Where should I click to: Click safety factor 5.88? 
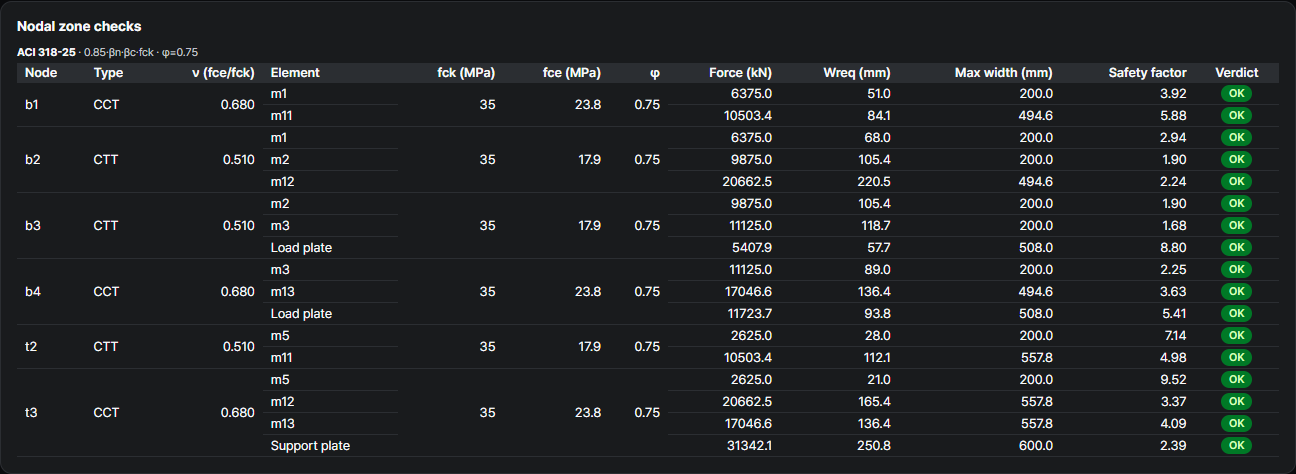[1173, 115]
